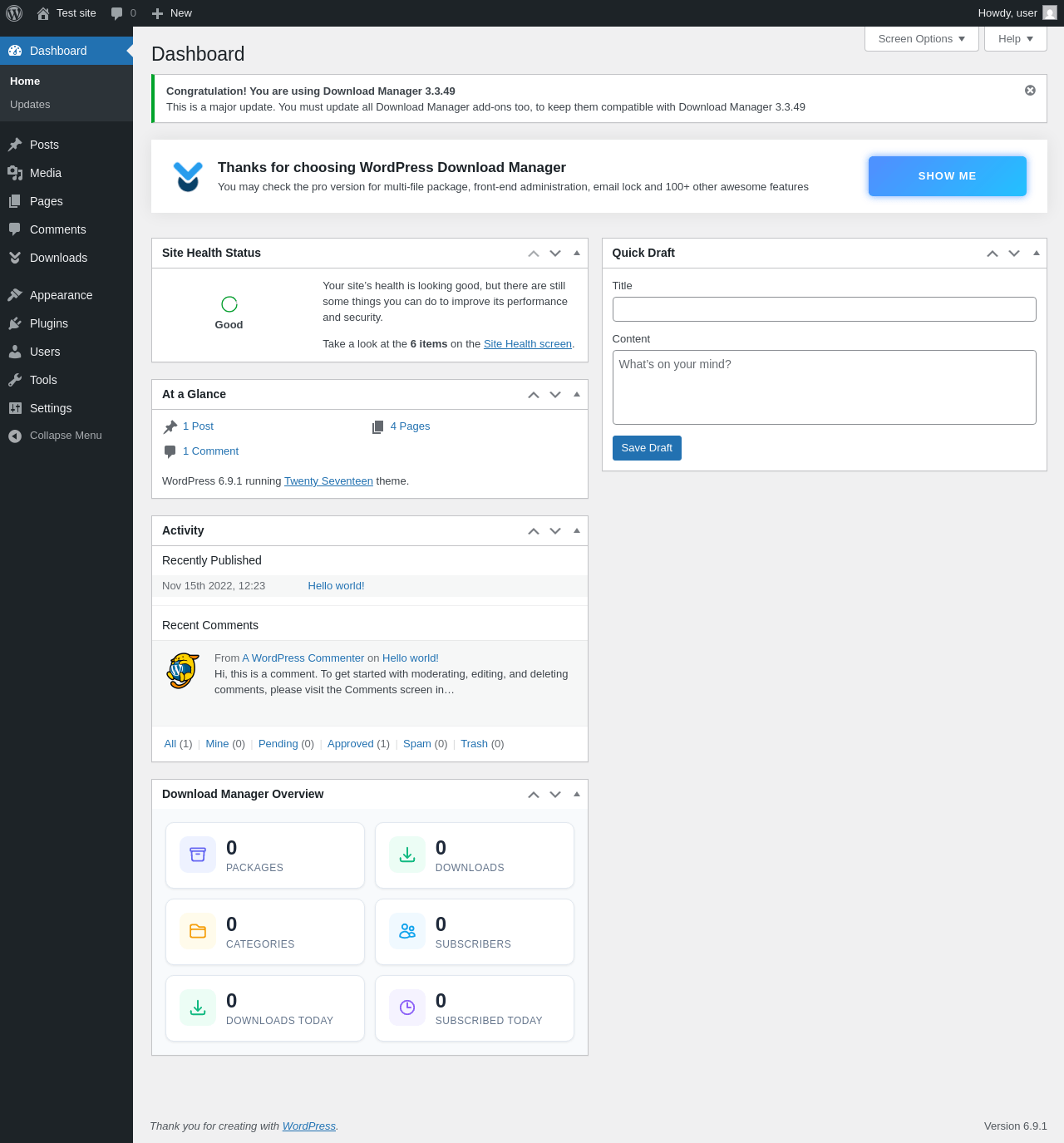The width and height of the screenshot is (1064, 1143).
Task: Click the Categories folder icon in overview
Action: coord(198,931)
